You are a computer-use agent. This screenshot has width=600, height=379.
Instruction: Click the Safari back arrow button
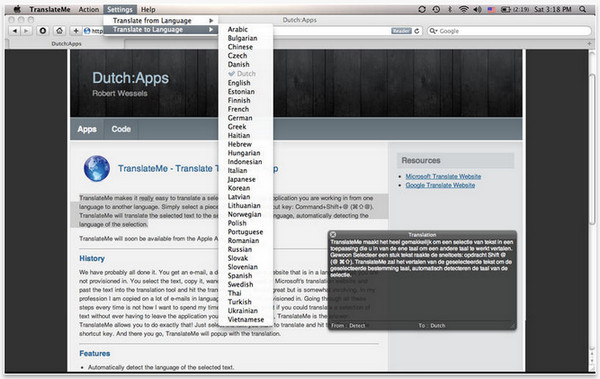tap(14, 31)
